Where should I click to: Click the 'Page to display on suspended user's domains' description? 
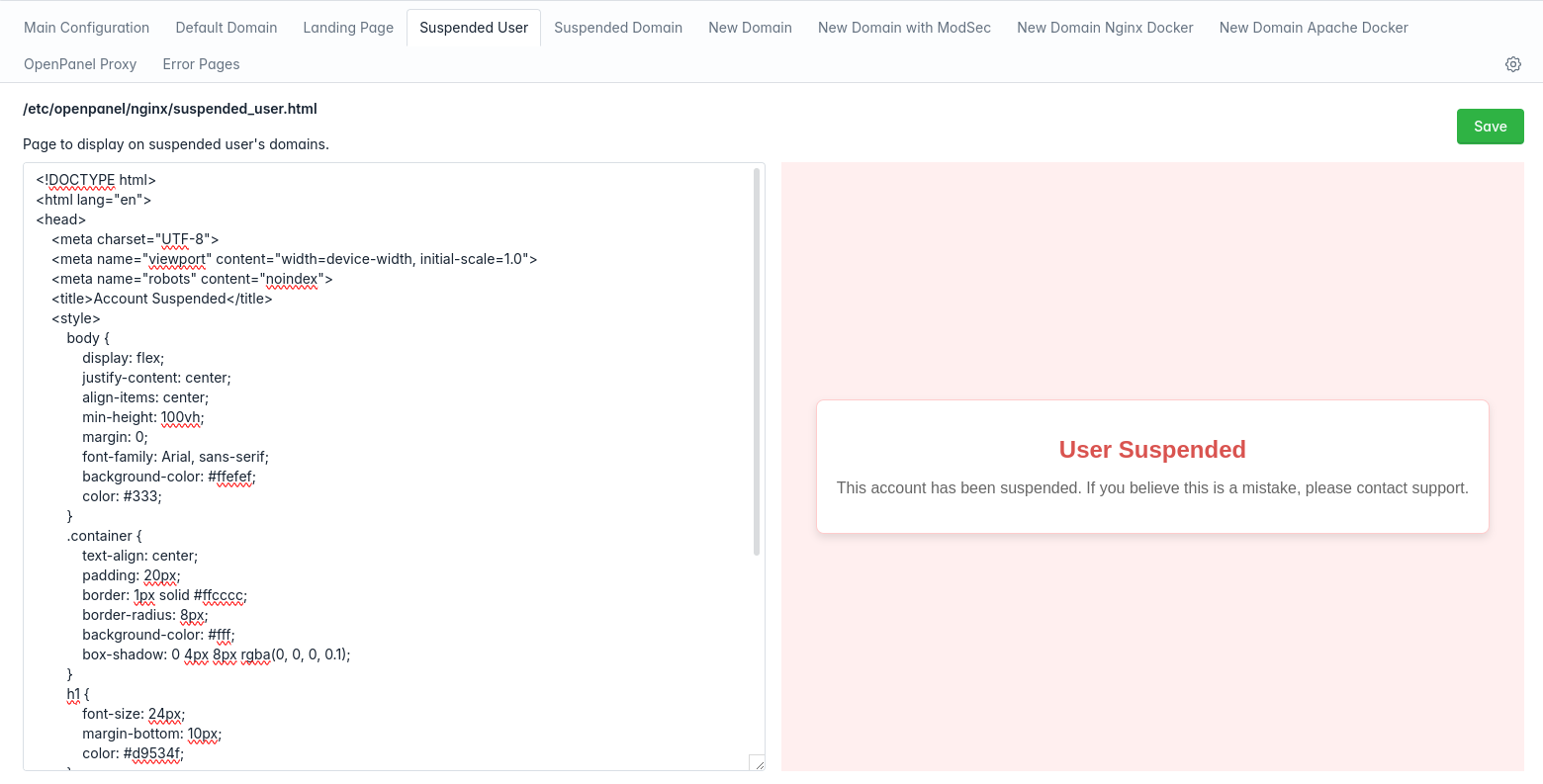coord(176,144)
